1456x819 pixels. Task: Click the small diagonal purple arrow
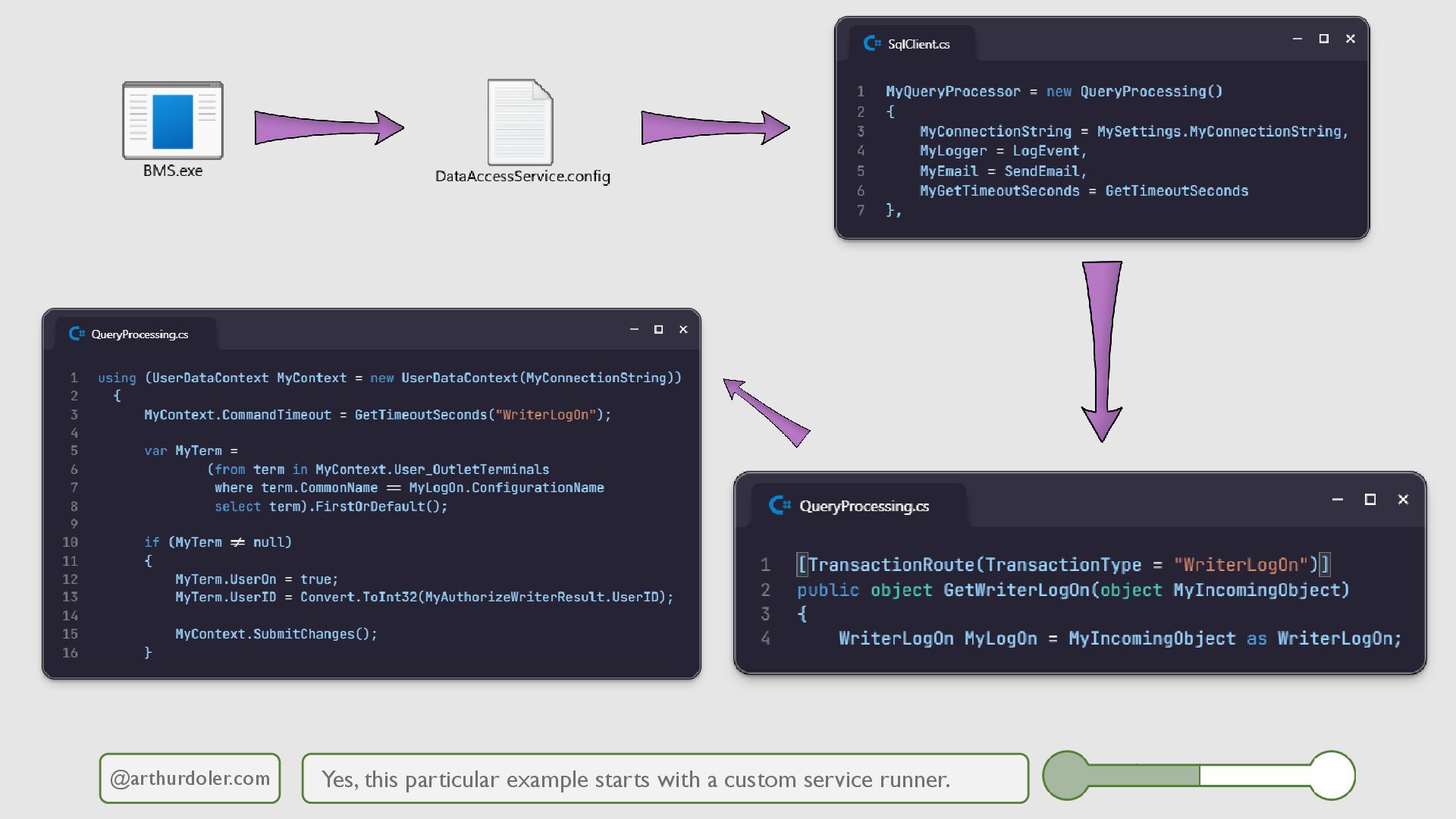[x=766, y=413]
